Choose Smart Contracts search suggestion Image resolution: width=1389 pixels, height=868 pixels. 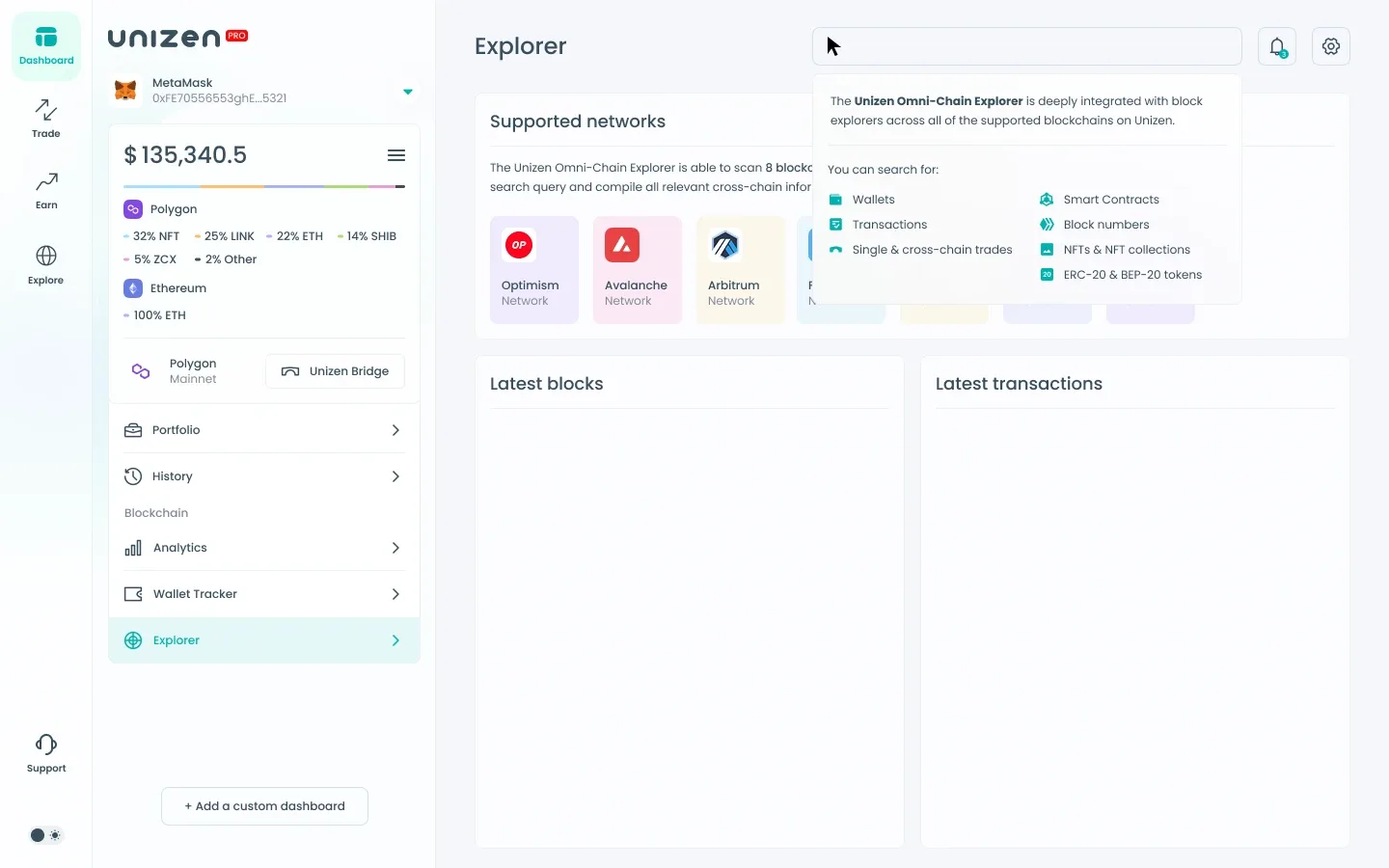(x=1100, y=200)
